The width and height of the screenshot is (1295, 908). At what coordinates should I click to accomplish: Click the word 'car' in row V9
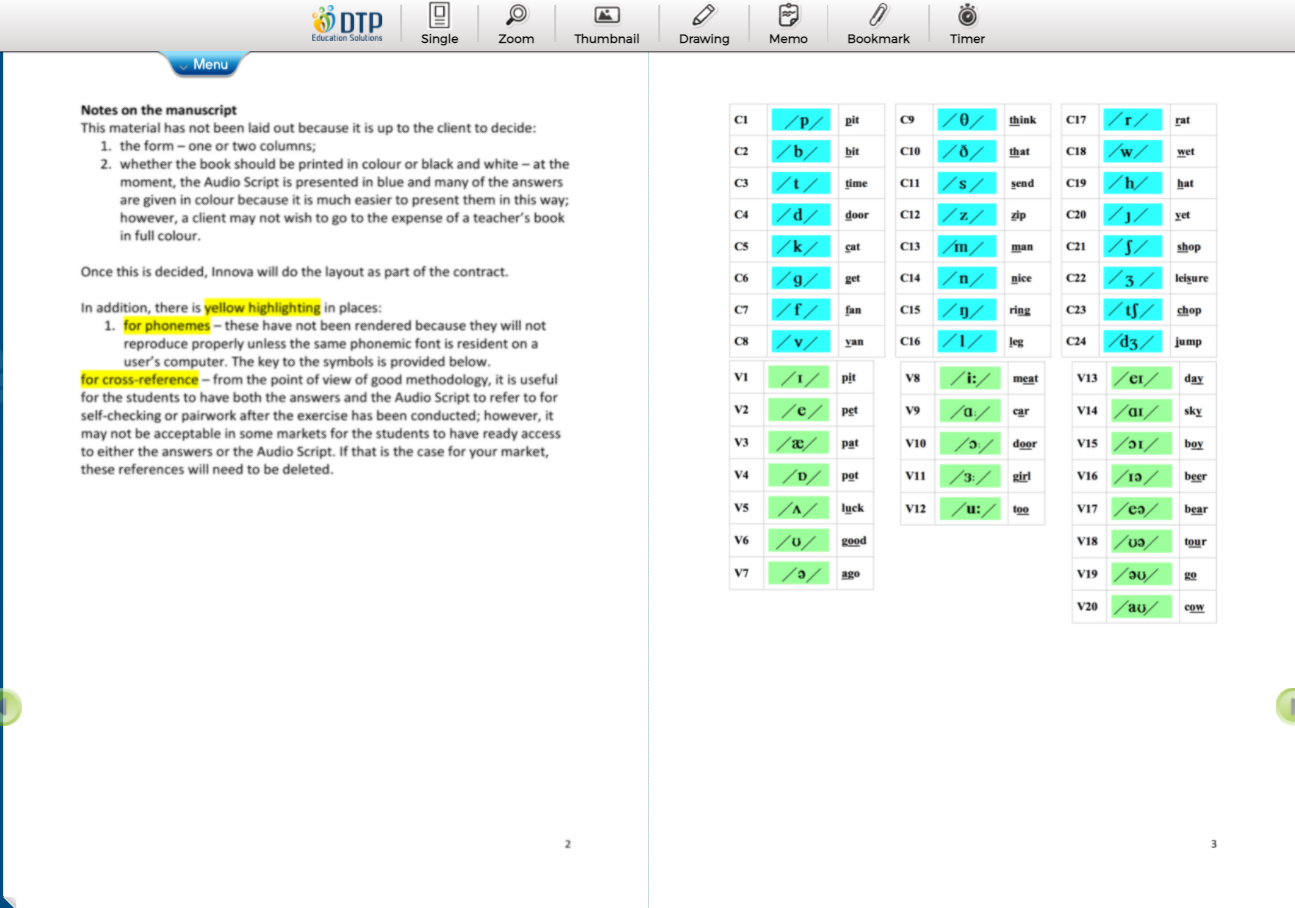click(x=1021, y=411)
